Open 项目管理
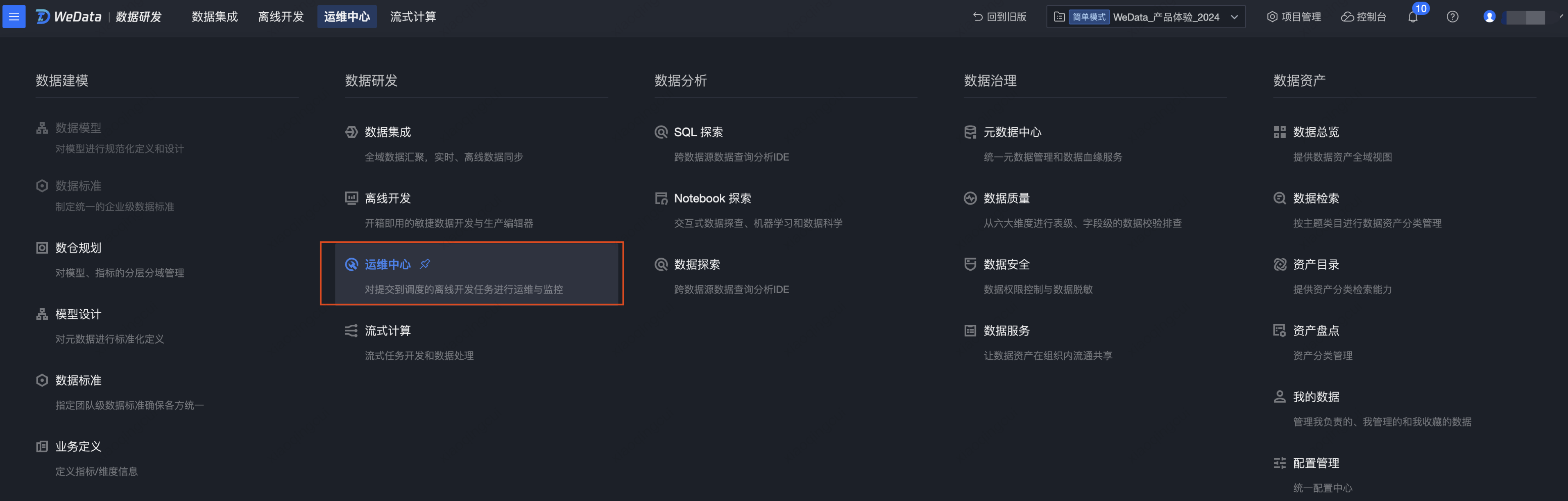 coord(1294,17)
